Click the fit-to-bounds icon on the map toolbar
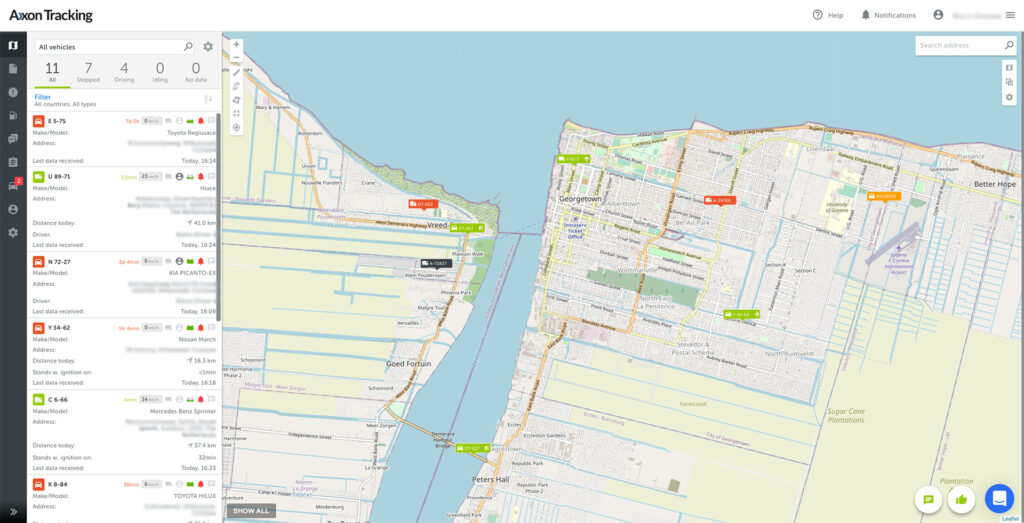 click(x=236, y=113)
